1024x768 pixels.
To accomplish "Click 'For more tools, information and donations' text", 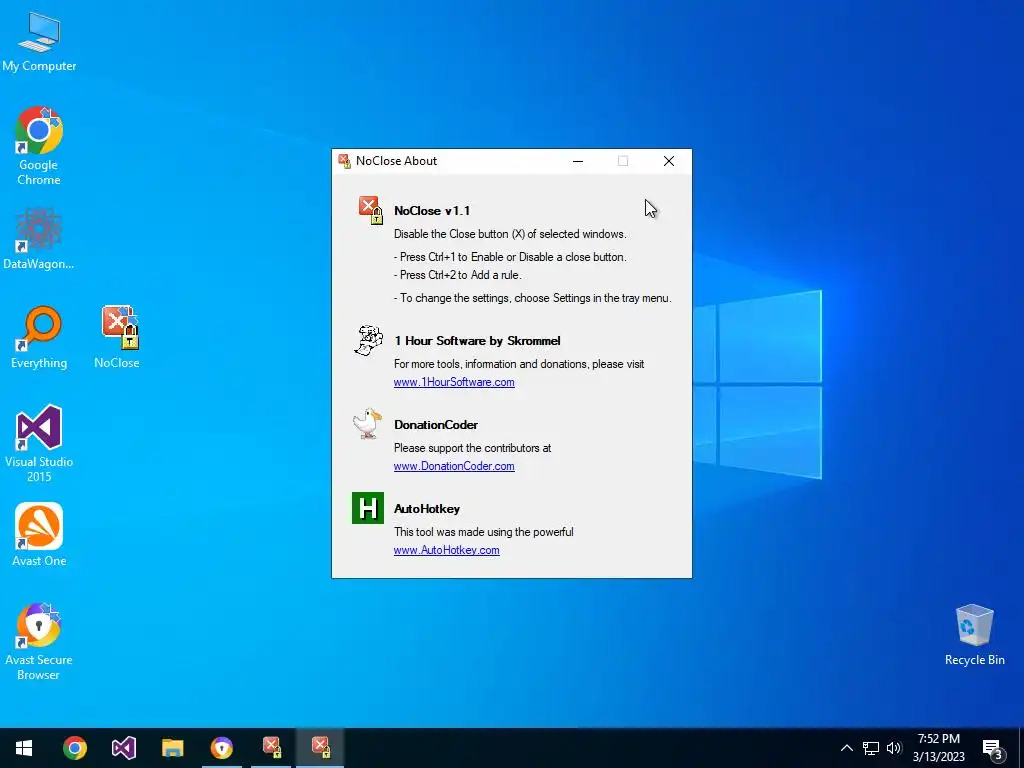I will [519, 364].
